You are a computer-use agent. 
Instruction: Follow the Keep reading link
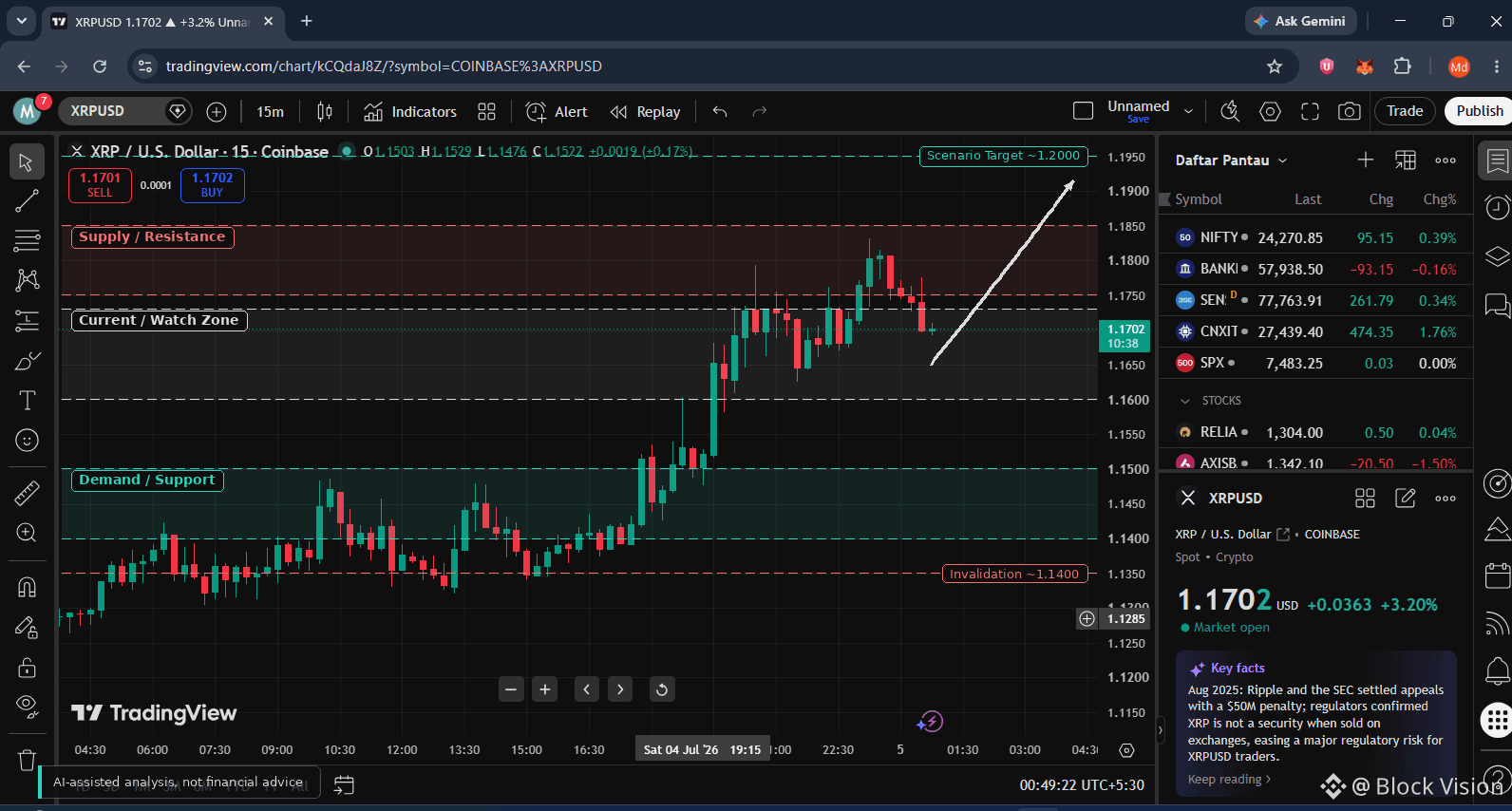[1229, 779]
